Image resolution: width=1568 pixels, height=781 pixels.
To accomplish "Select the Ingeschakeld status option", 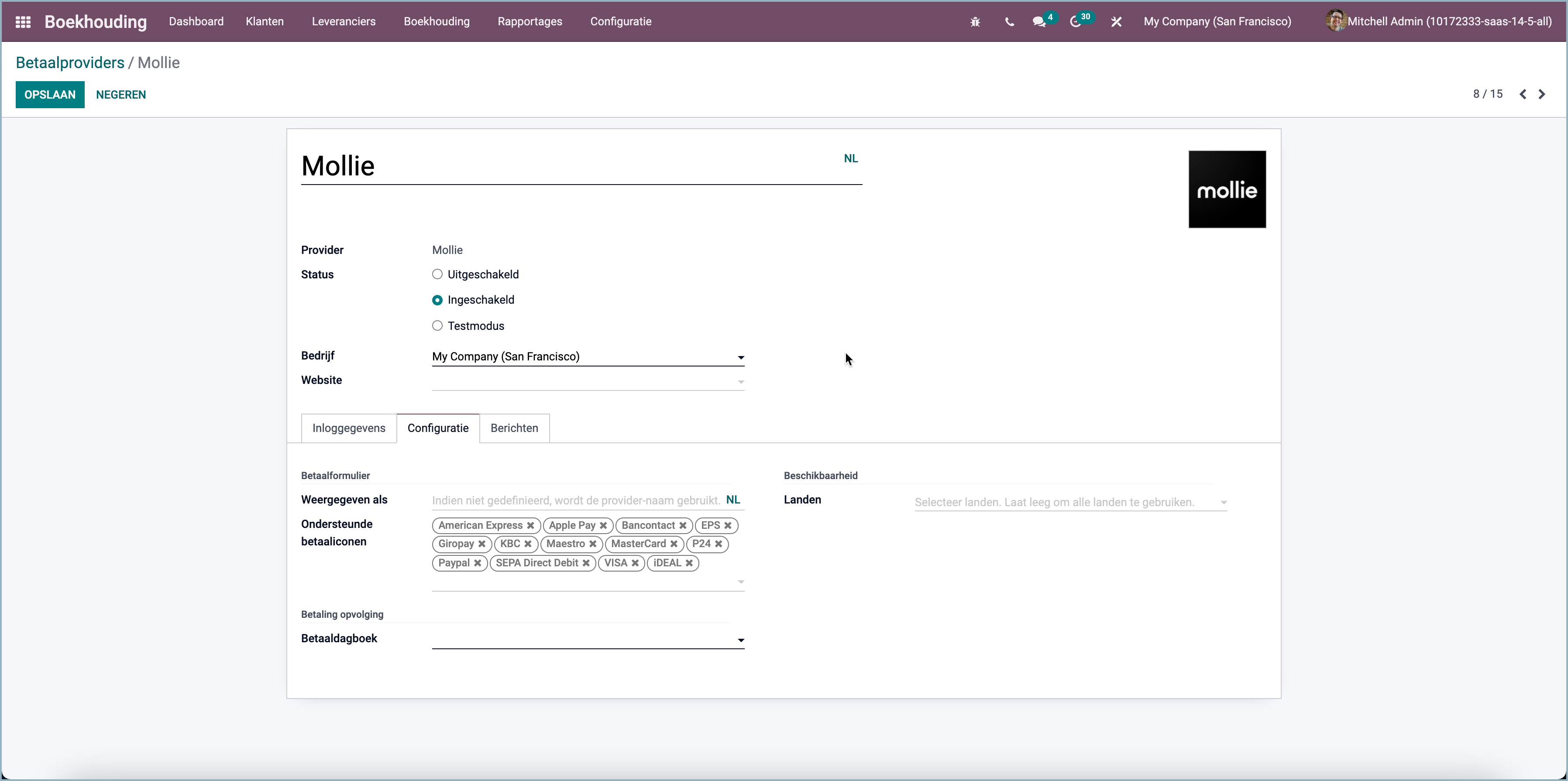I will (437, 300).
